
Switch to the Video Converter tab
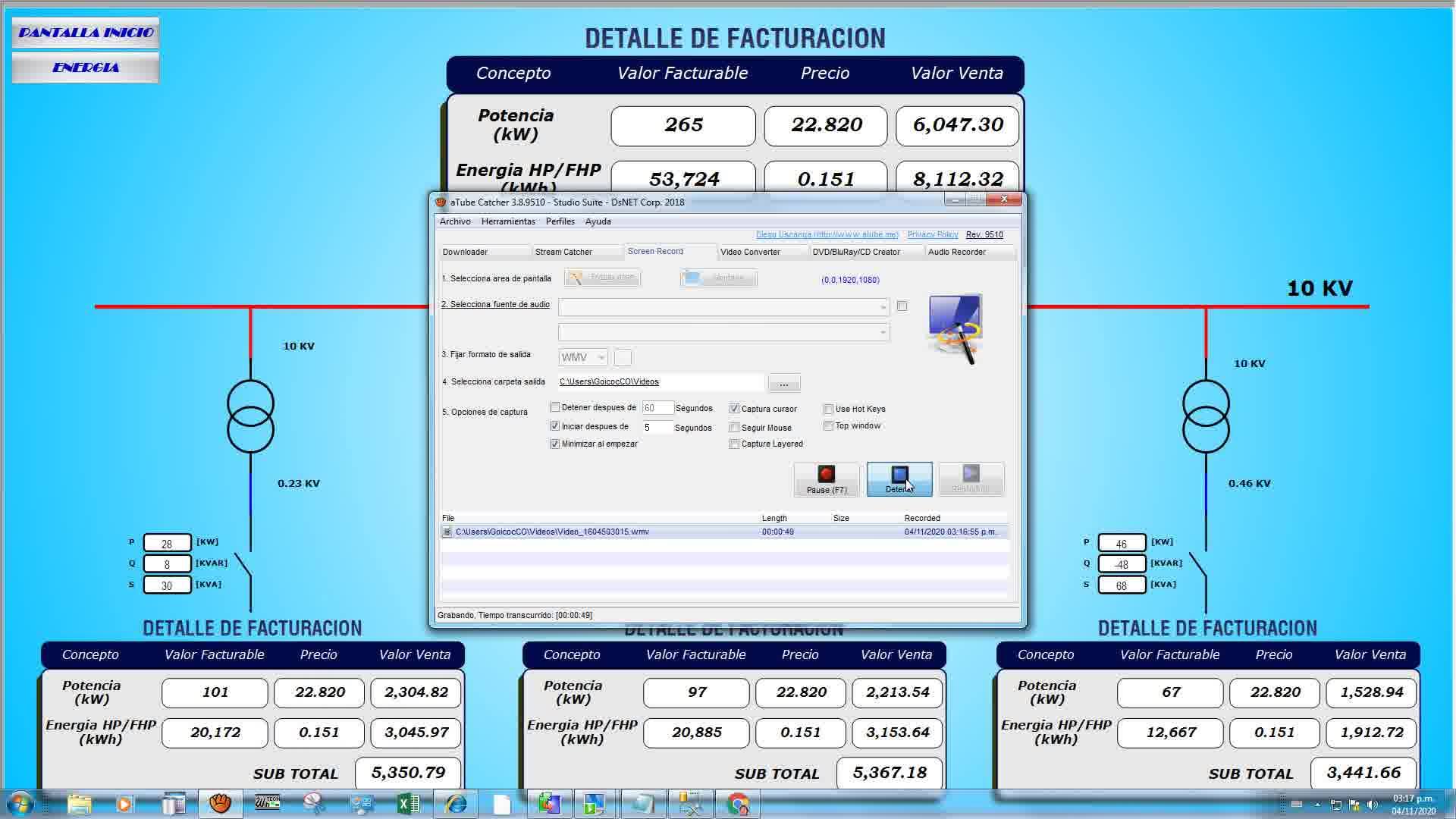pos(762,252)
